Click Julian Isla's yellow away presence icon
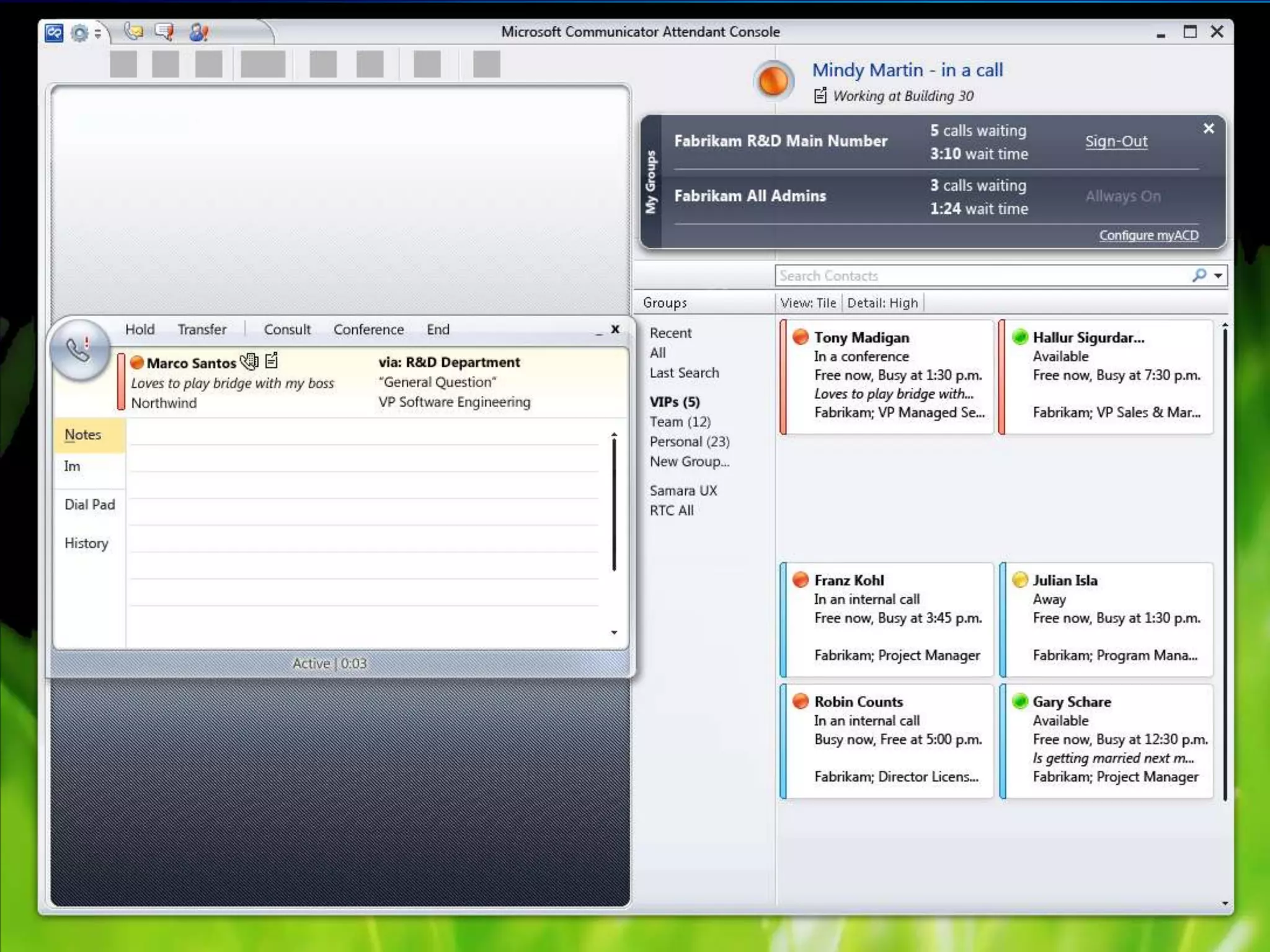Screen dimensions: 1270x952 (1020, 580)
